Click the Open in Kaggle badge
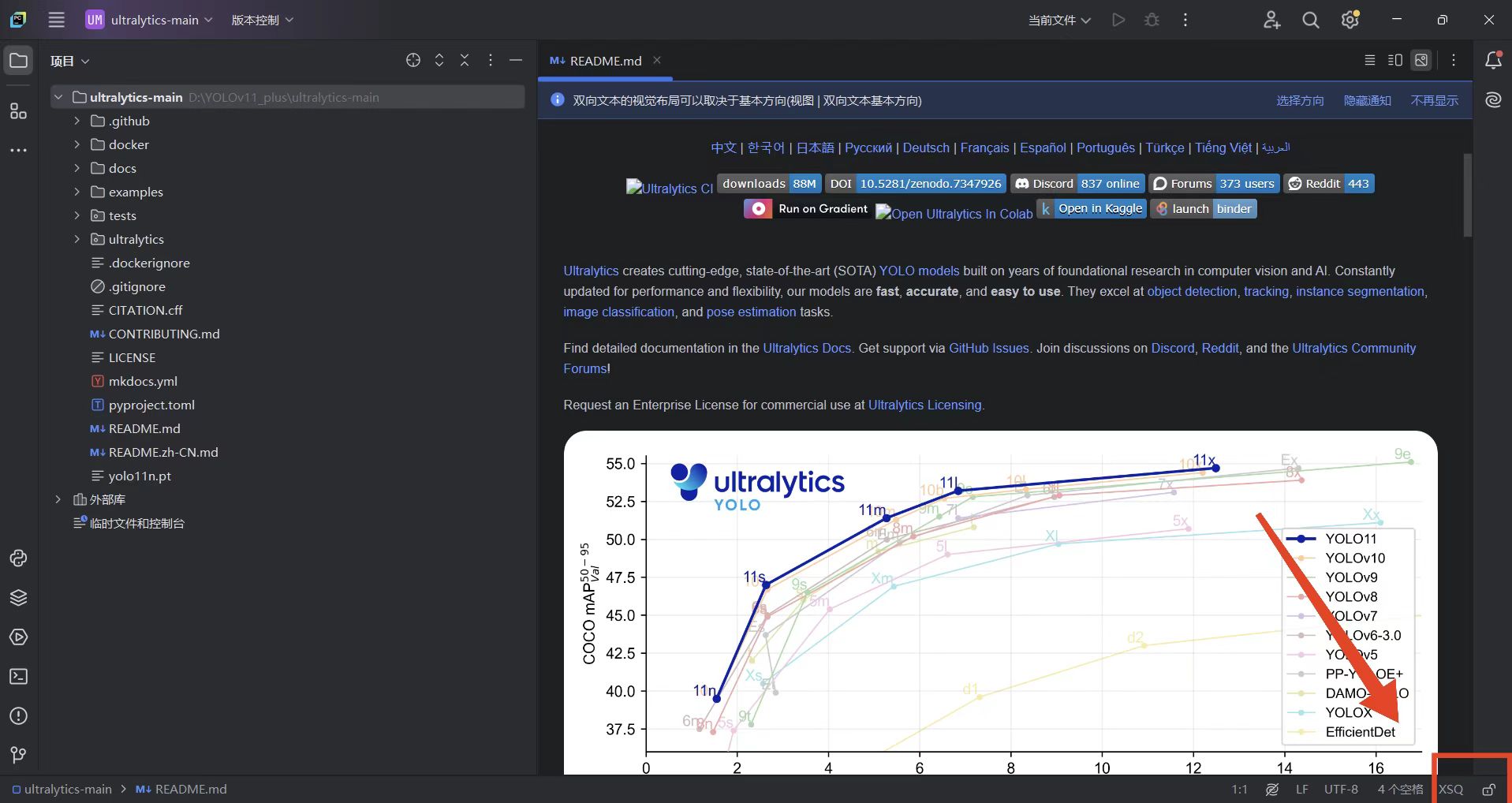The width and height of the screenshot is (1512, 803). [x=1091, y=209]
